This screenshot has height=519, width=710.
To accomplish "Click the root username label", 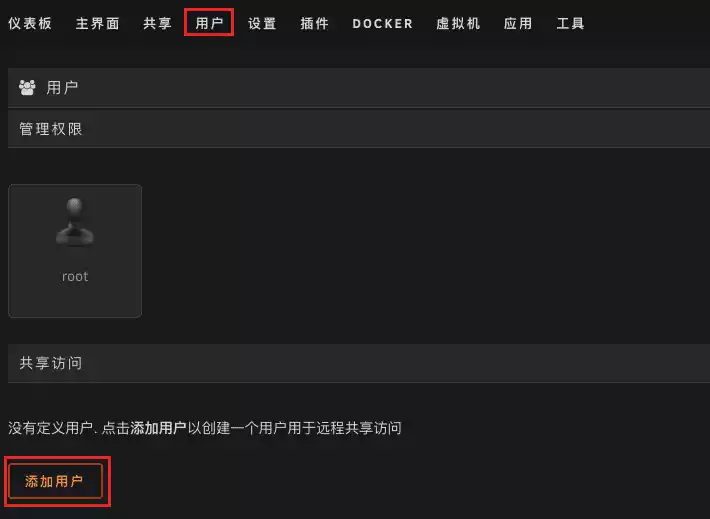I will (x=75, y=277).
